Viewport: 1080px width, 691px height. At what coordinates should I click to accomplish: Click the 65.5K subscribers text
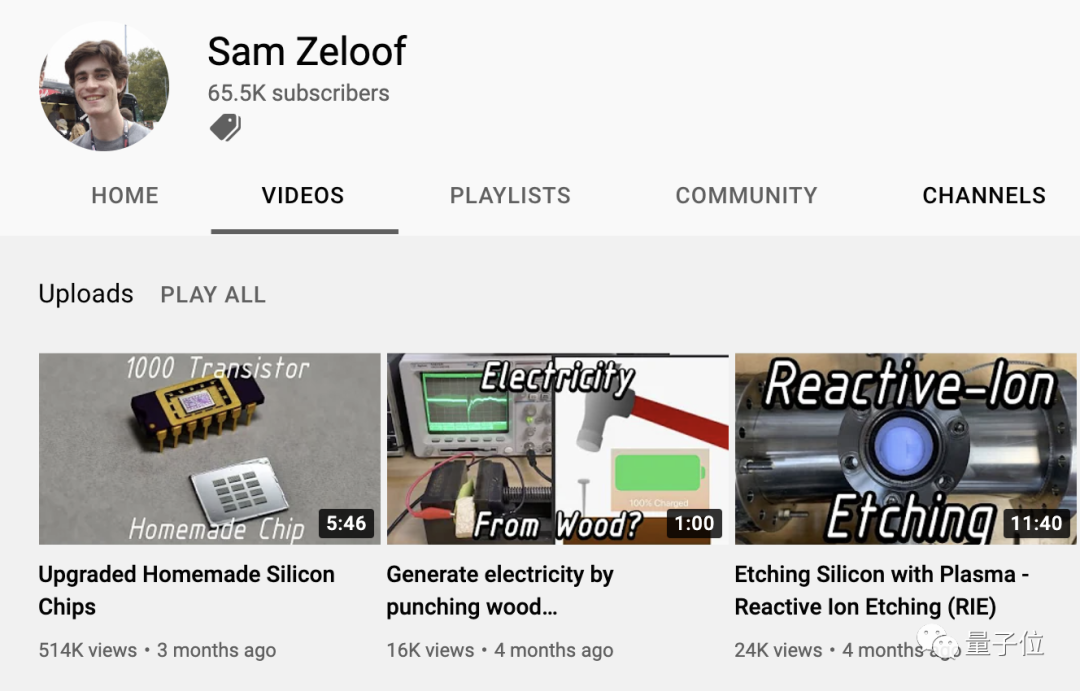pos(298,93)
